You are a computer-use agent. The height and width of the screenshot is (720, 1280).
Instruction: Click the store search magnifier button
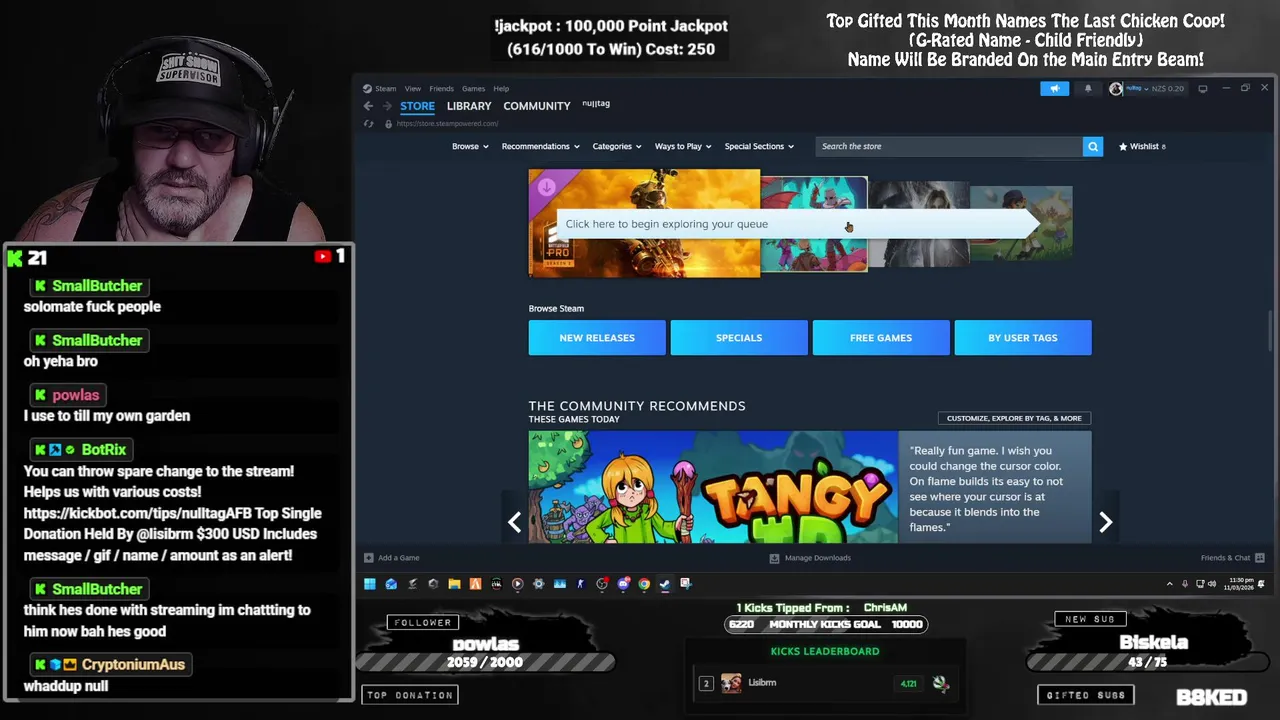tap(1093, 146)
